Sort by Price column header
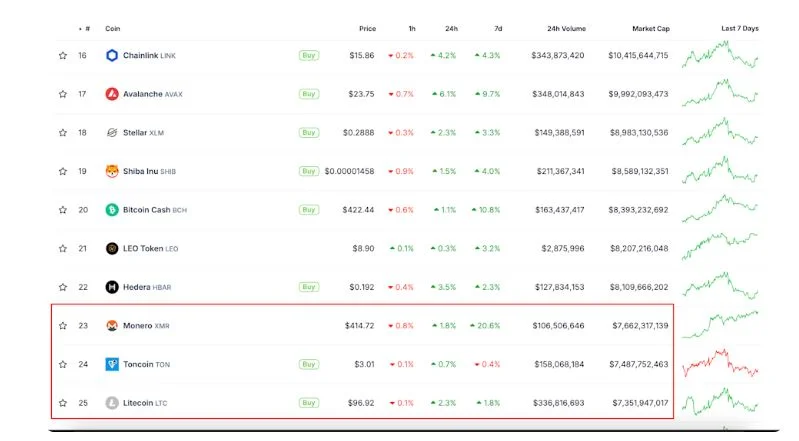This screenshot has width=799, height=441. [x=367, y=29]
